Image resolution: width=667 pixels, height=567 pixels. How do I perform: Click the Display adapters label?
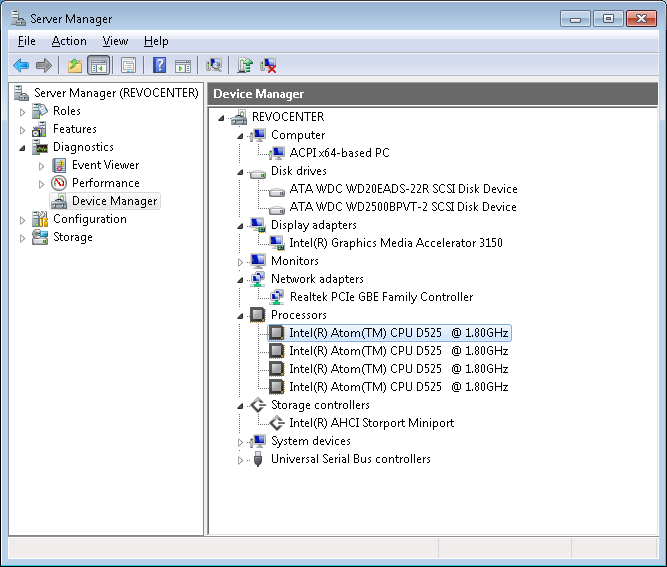click(x=314, y=225)
